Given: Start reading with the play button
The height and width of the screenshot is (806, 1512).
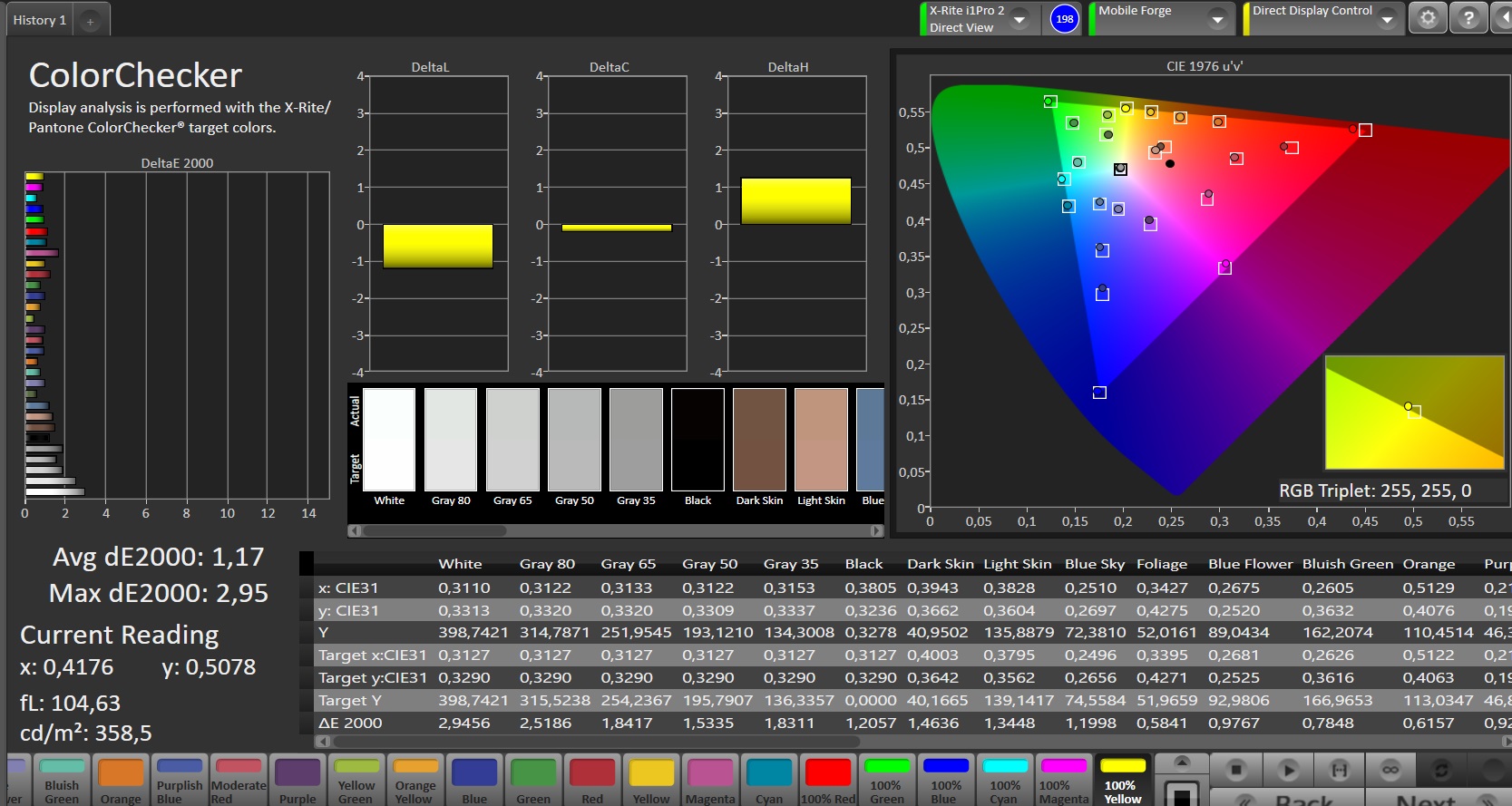Looking at the screenshot, I should [1288, 770].
